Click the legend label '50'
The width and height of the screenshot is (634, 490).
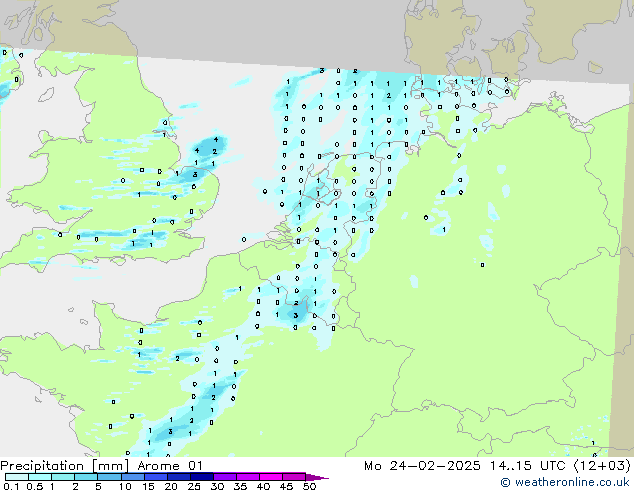pyautogui.click(x=309, y=486)
